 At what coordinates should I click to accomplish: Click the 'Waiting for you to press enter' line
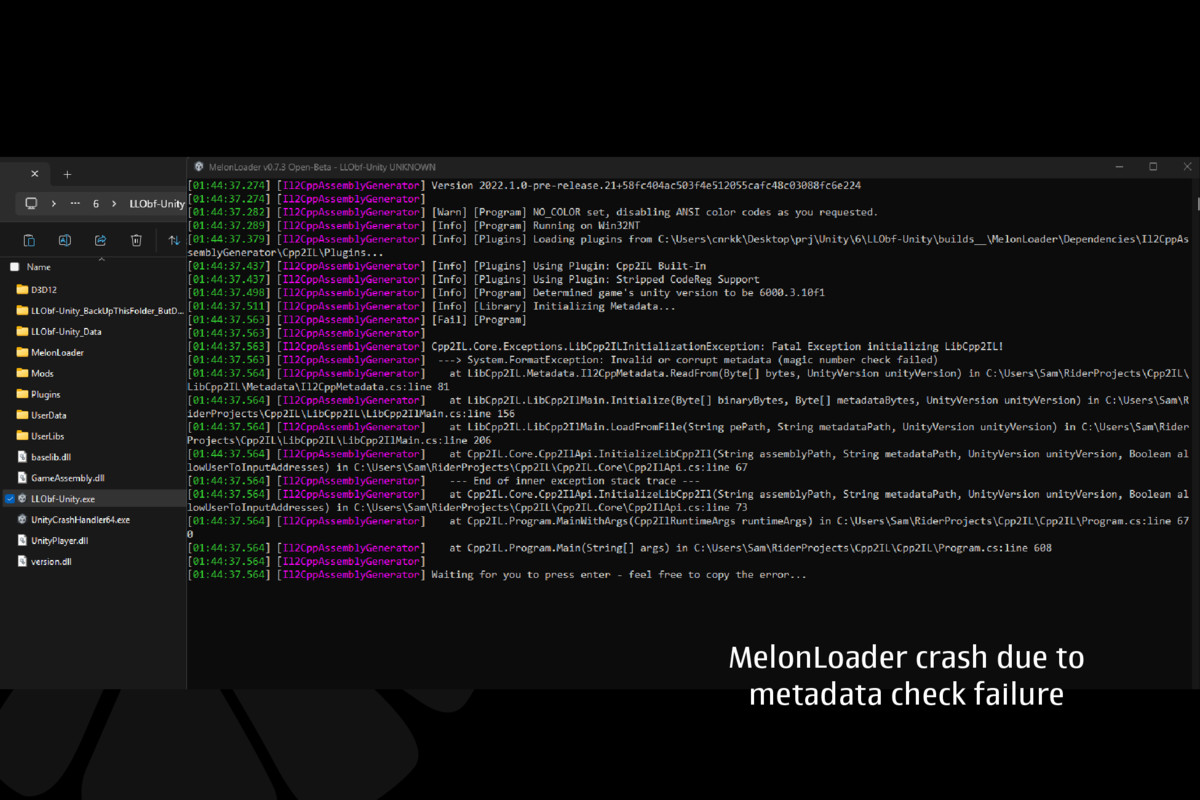tap(497, 575)
